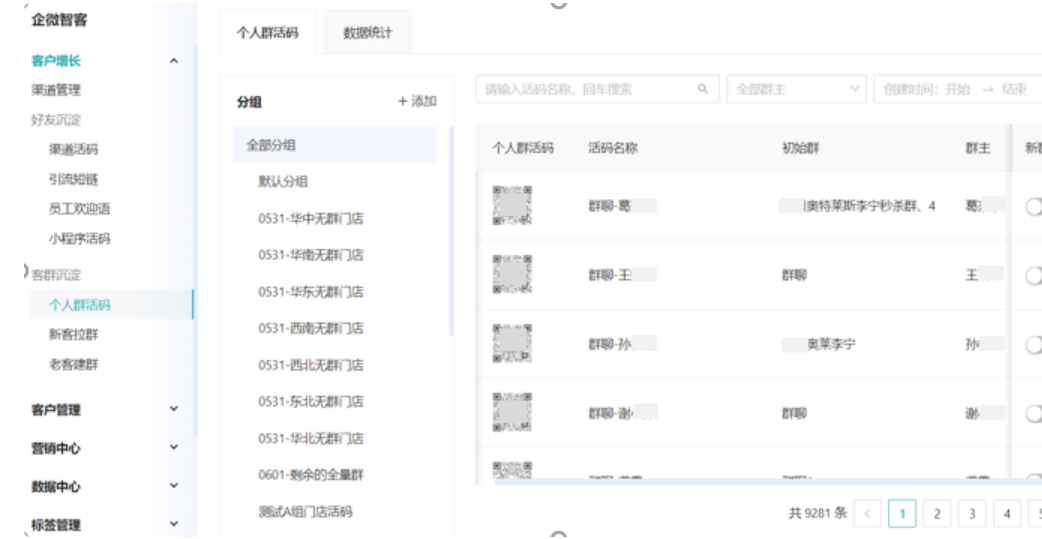Open 渠道活码 in the sidebar
1042x539 pixels.
point(73,150)
